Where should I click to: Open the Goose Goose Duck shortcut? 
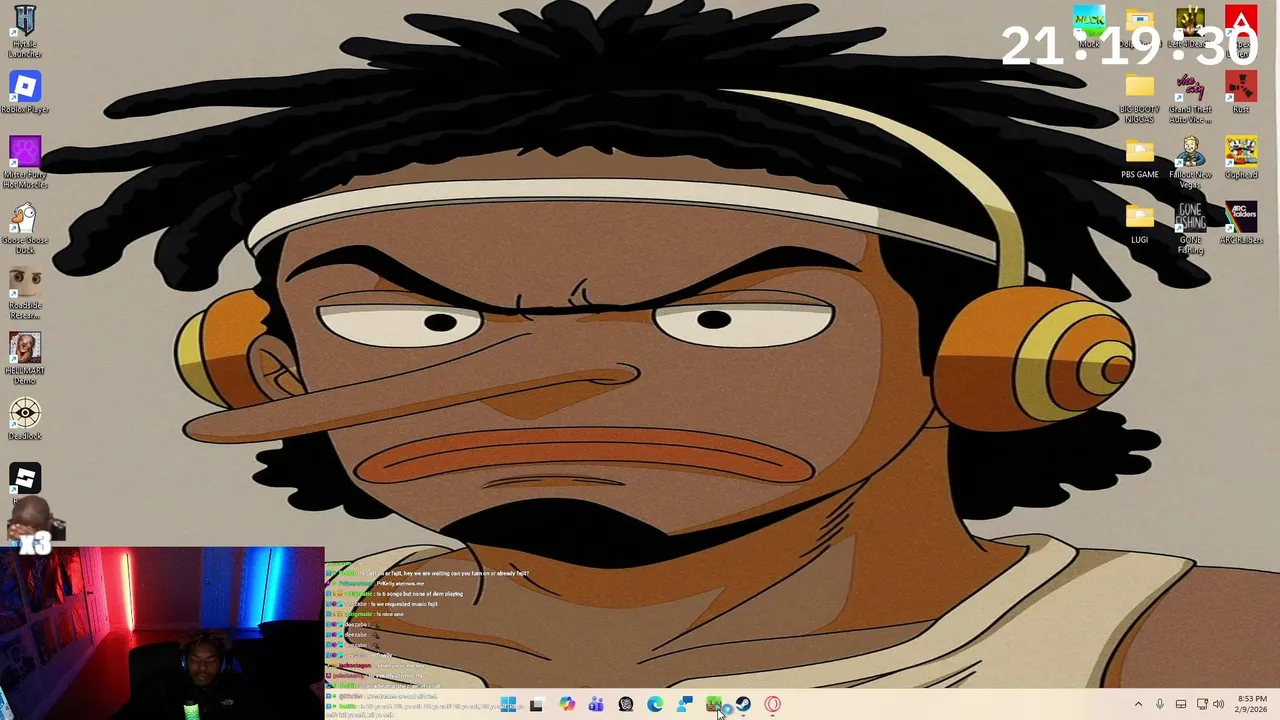[25, 228]
